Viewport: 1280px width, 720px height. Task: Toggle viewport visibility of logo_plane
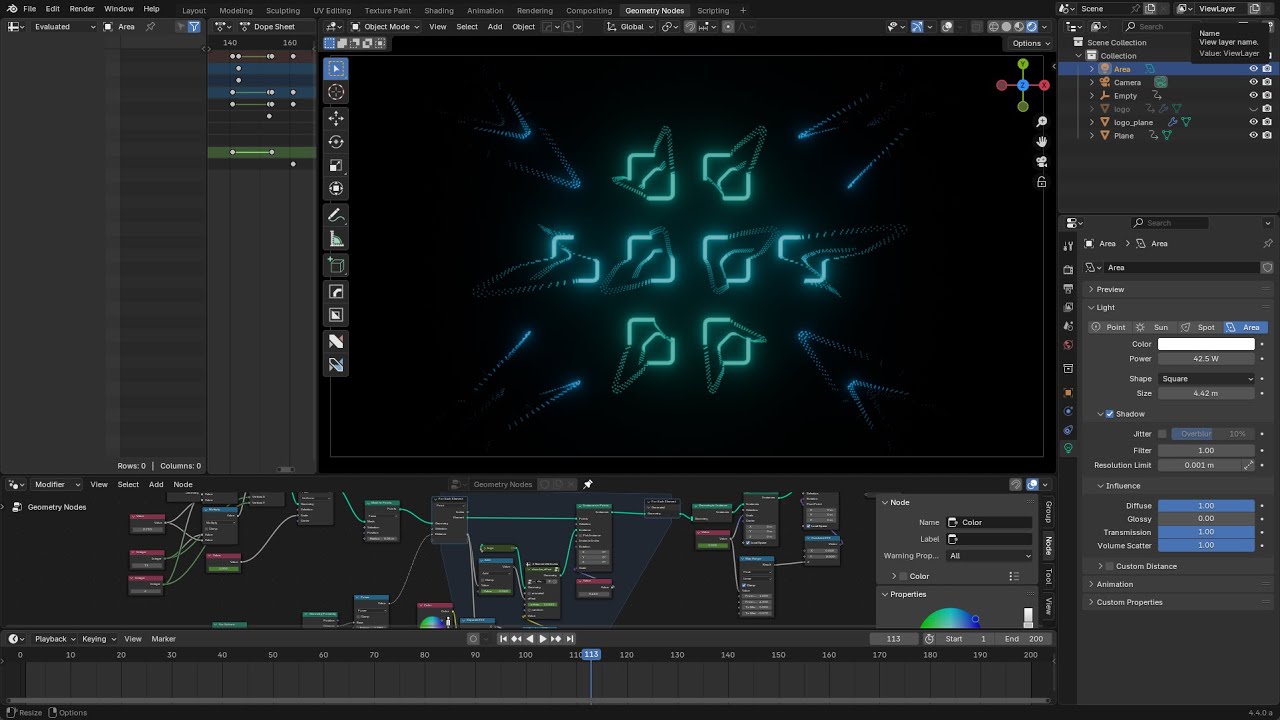point(1253,122)
